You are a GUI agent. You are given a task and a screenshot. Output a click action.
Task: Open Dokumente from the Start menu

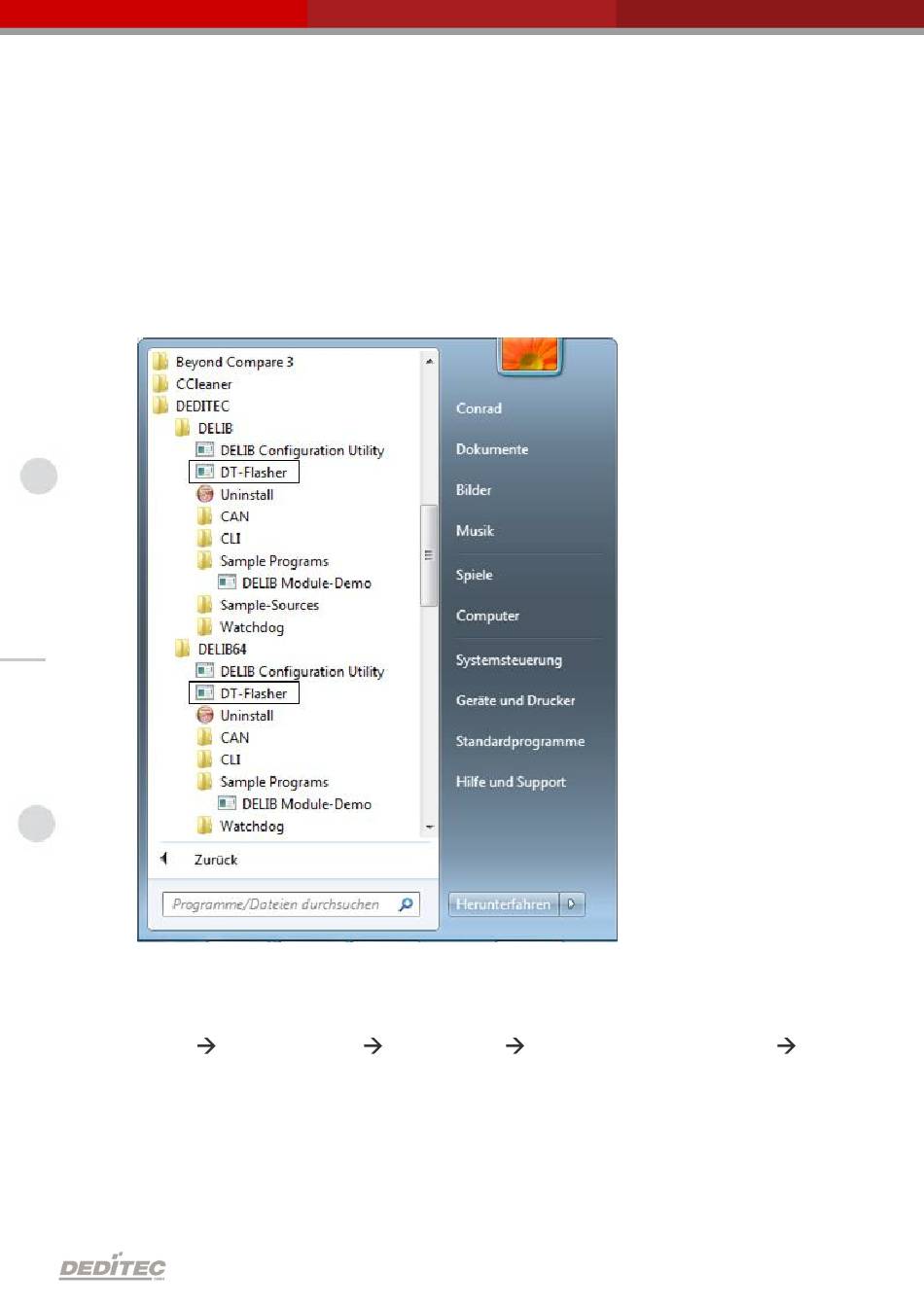(492, 449)
